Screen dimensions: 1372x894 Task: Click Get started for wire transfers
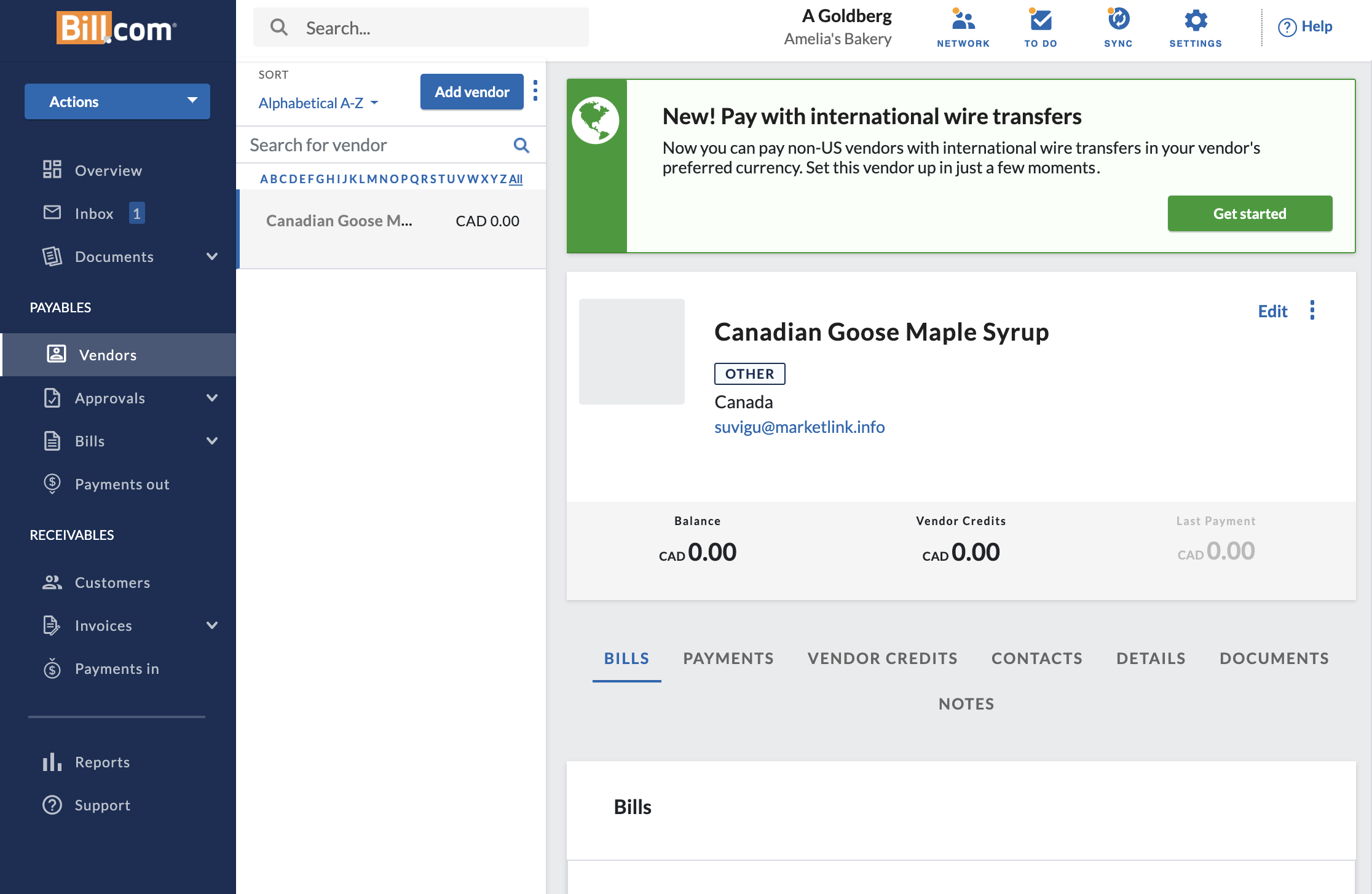[1250, 213]
